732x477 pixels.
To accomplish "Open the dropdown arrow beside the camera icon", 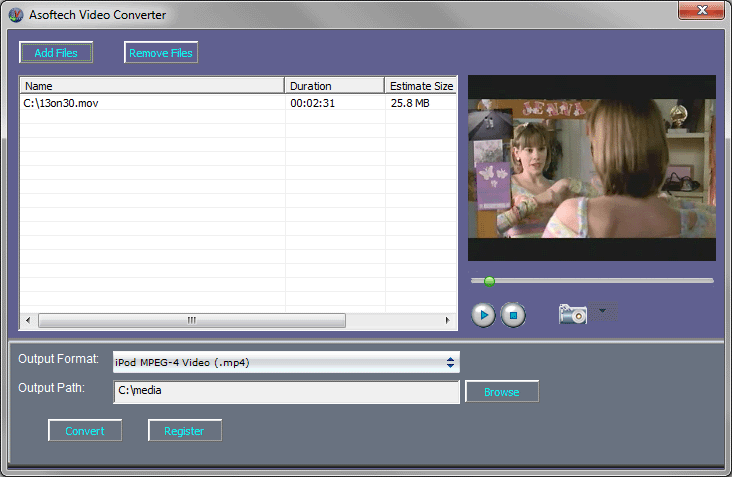I will (x=603, y=311).
